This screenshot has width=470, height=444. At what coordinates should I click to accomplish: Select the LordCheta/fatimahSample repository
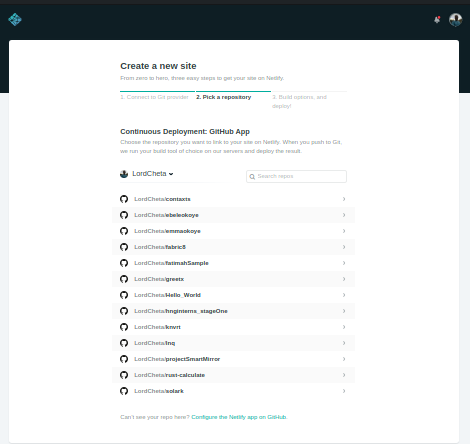pos(233,263)
